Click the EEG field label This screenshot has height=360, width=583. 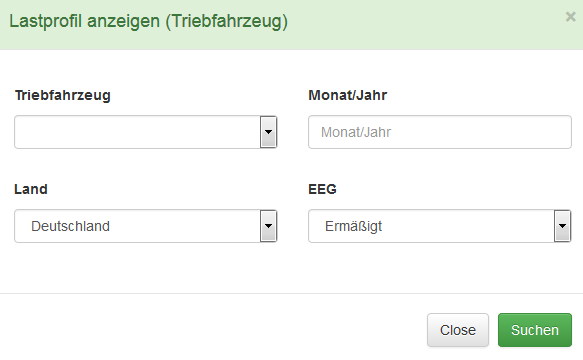(322, 189)
